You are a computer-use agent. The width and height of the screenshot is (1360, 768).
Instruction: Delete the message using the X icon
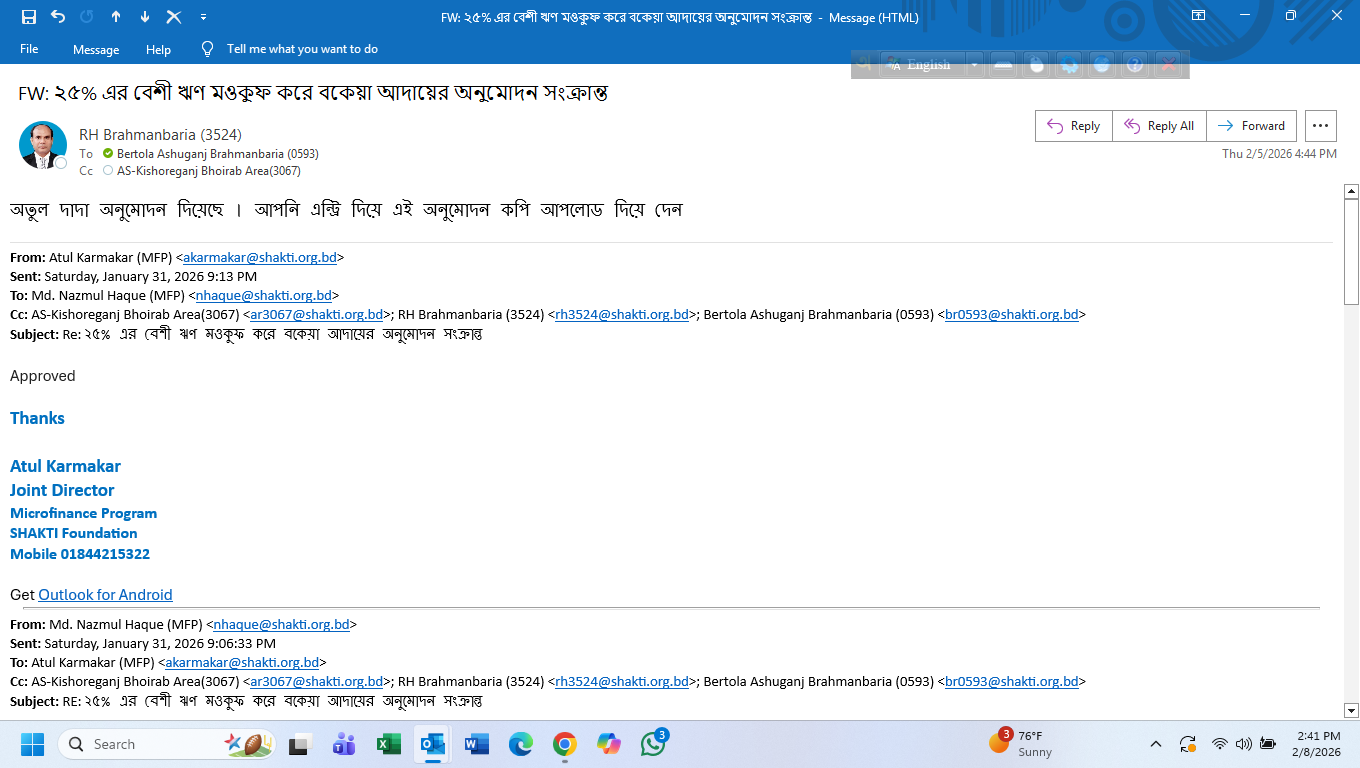174,17
